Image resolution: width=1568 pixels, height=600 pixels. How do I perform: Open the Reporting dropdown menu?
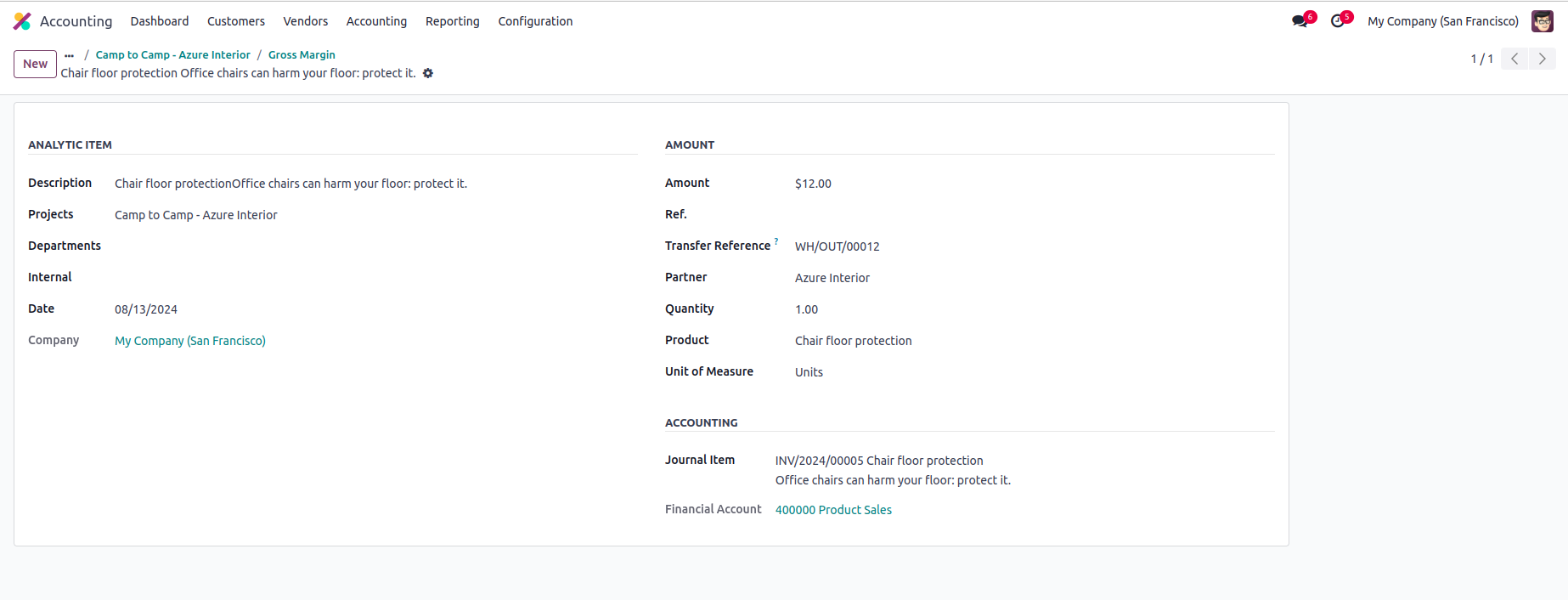(452, 21)
